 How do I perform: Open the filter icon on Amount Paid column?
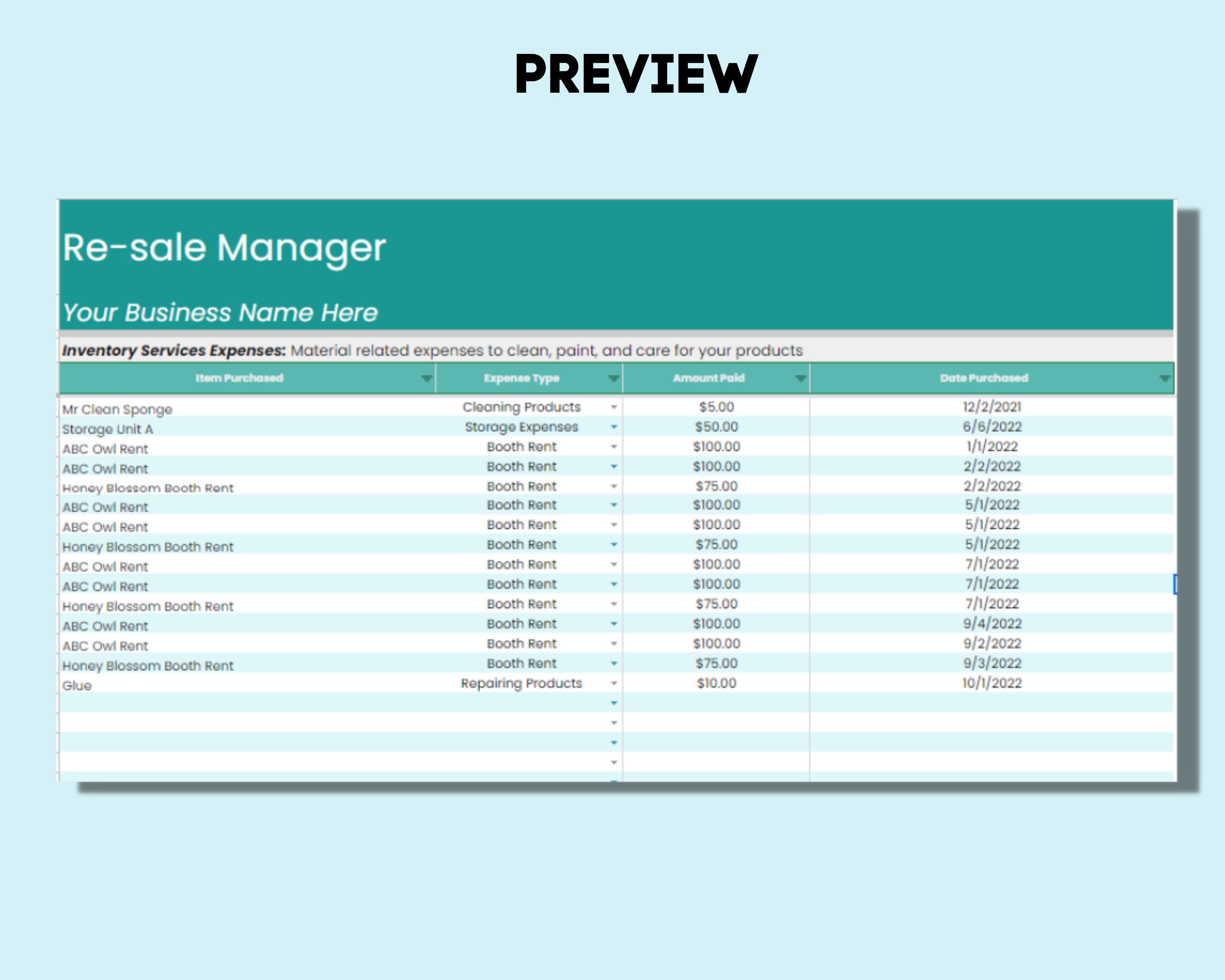[801, 378]
